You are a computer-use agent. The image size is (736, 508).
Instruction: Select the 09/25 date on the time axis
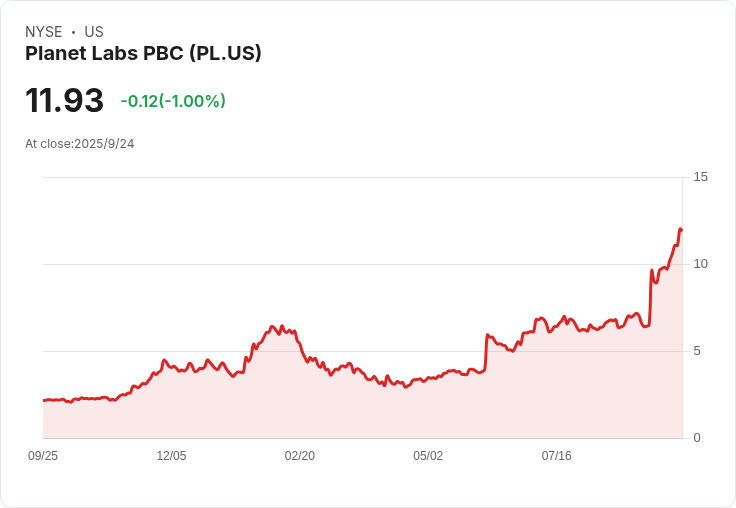(x=43, y=456)
